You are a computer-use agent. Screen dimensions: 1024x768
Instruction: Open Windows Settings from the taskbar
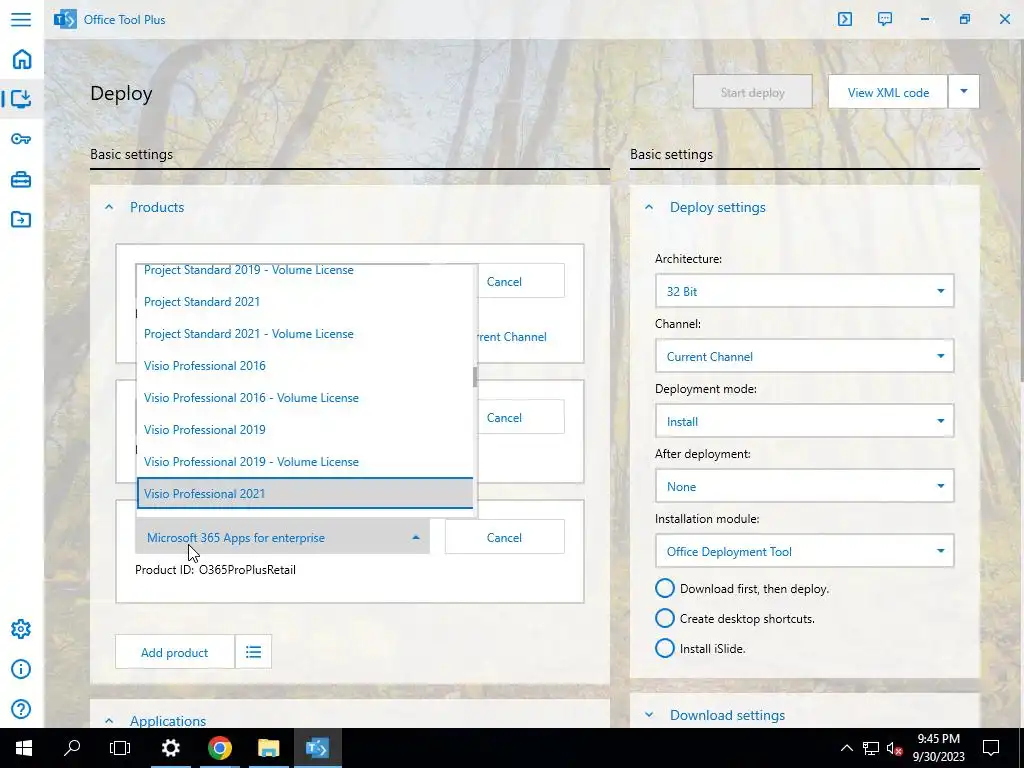(170, 748)
